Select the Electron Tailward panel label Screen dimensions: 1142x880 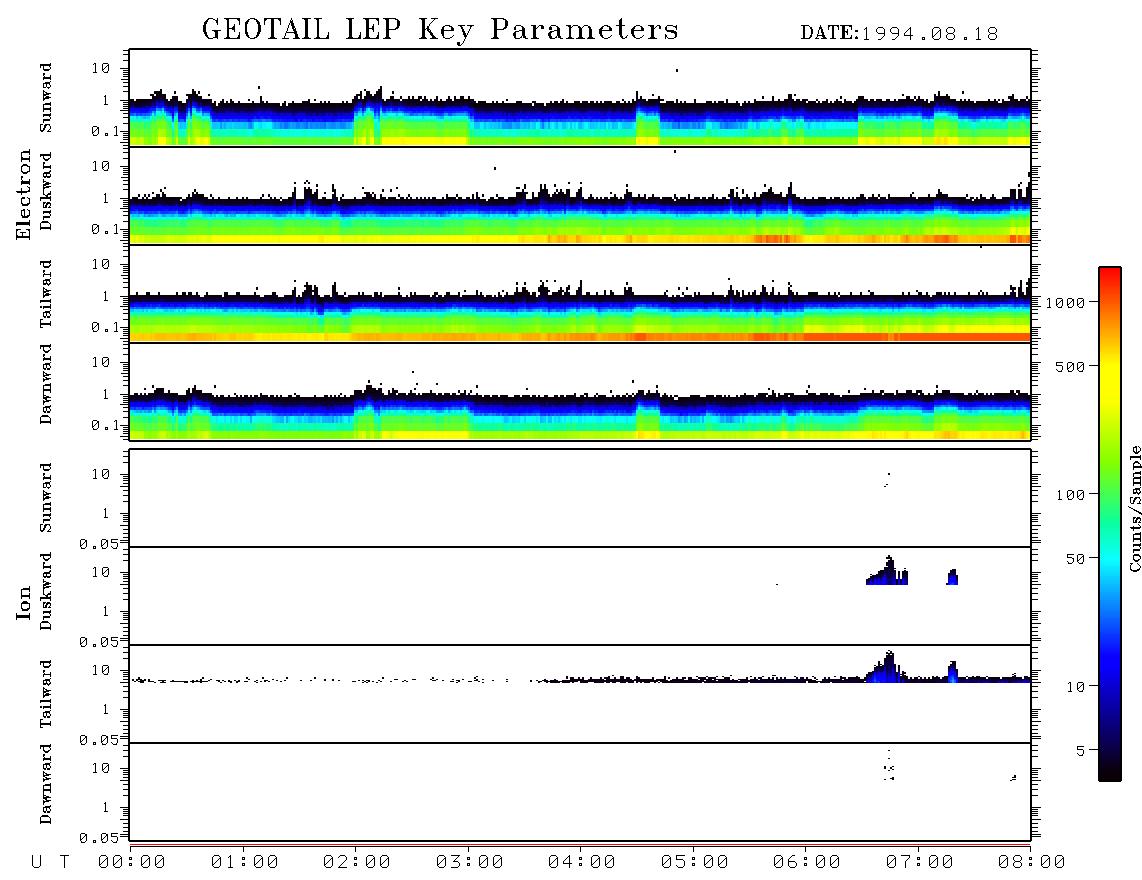[46, 294]
